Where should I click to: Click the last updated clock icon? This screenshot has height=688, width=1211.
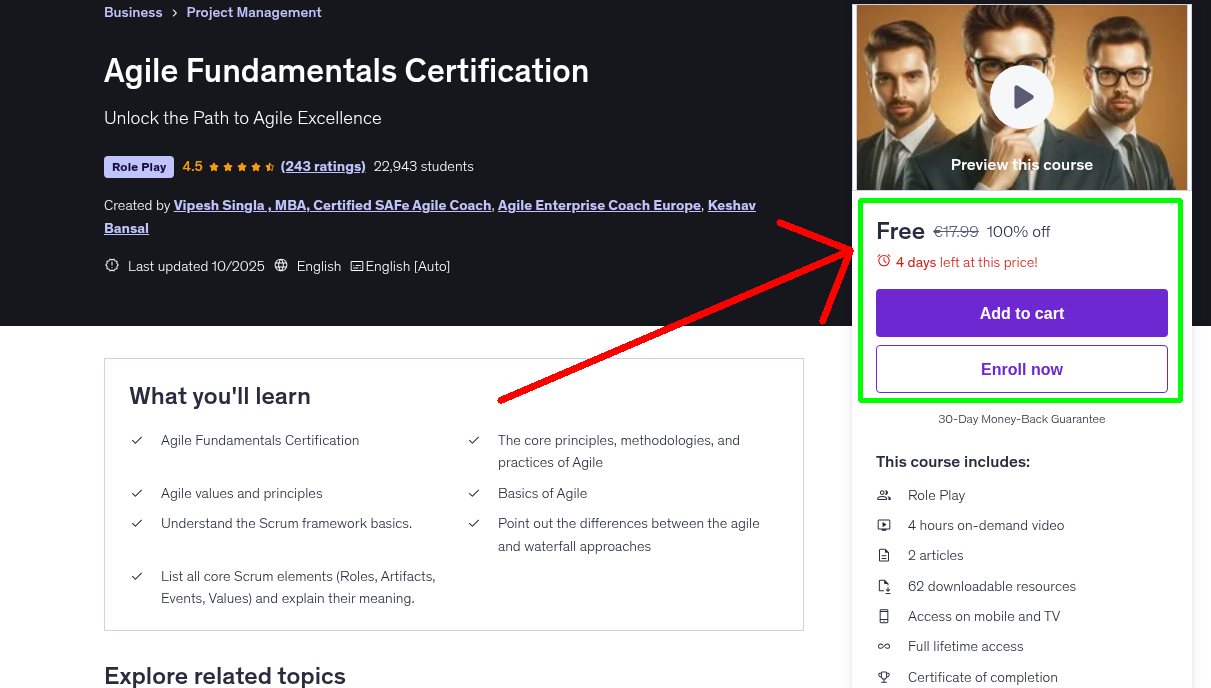point(111,266)
